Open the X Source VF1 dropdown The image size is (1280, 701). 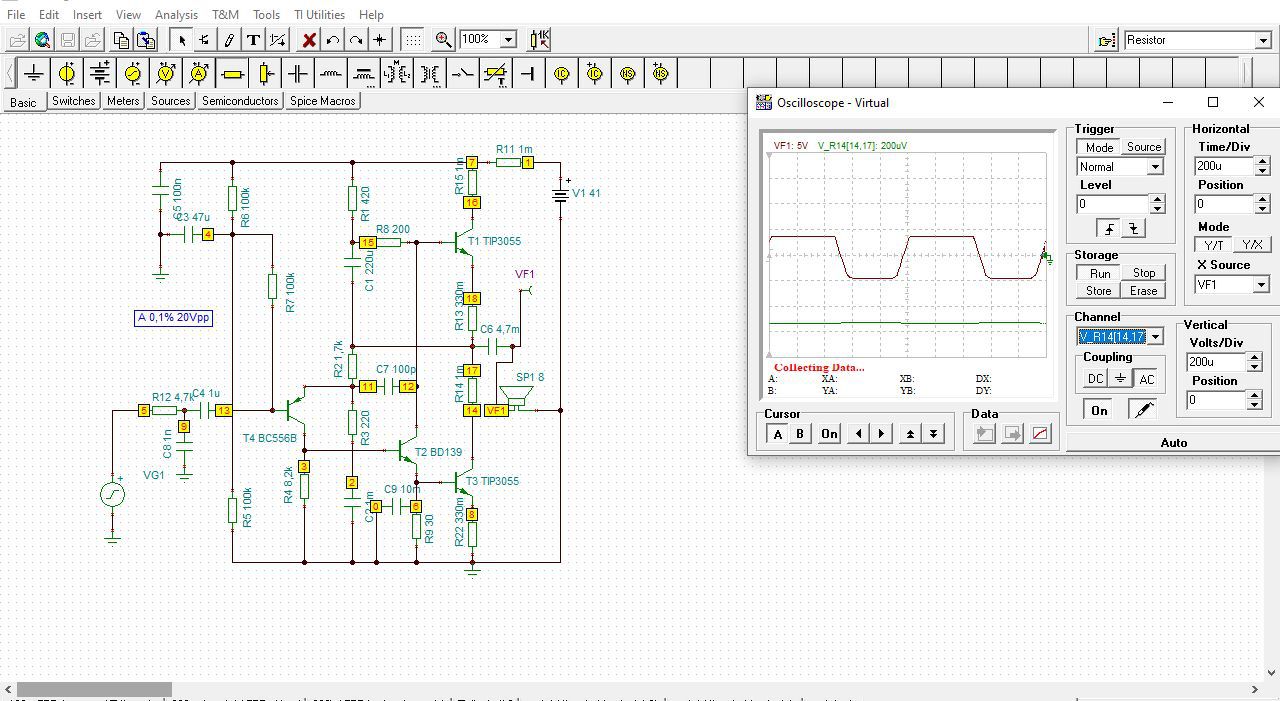[1261, 285]
